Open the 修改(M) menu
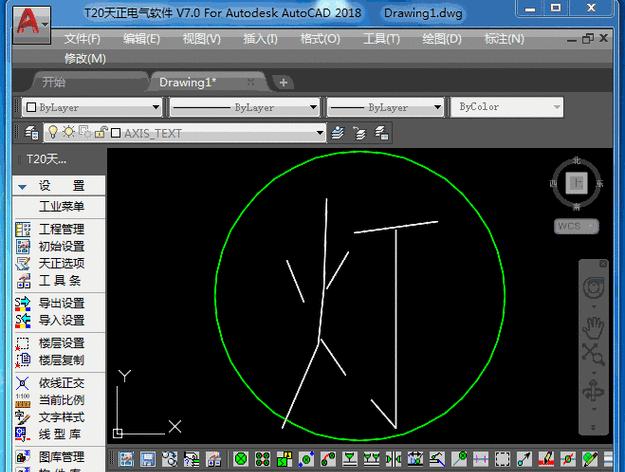 [85, 59]
